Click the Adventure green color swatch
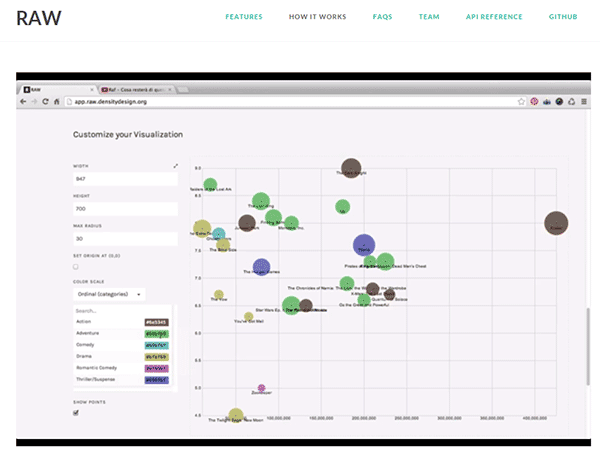 point(157,334)
